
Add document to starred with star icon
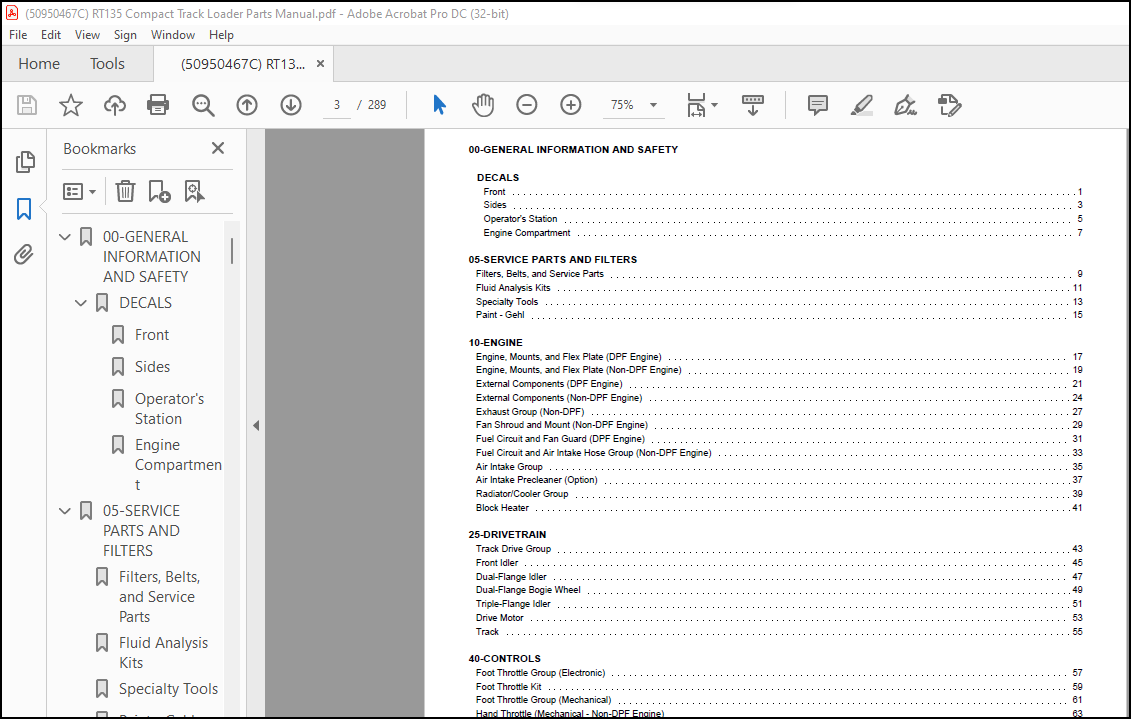pyautogui.click(x=71, y=105)
